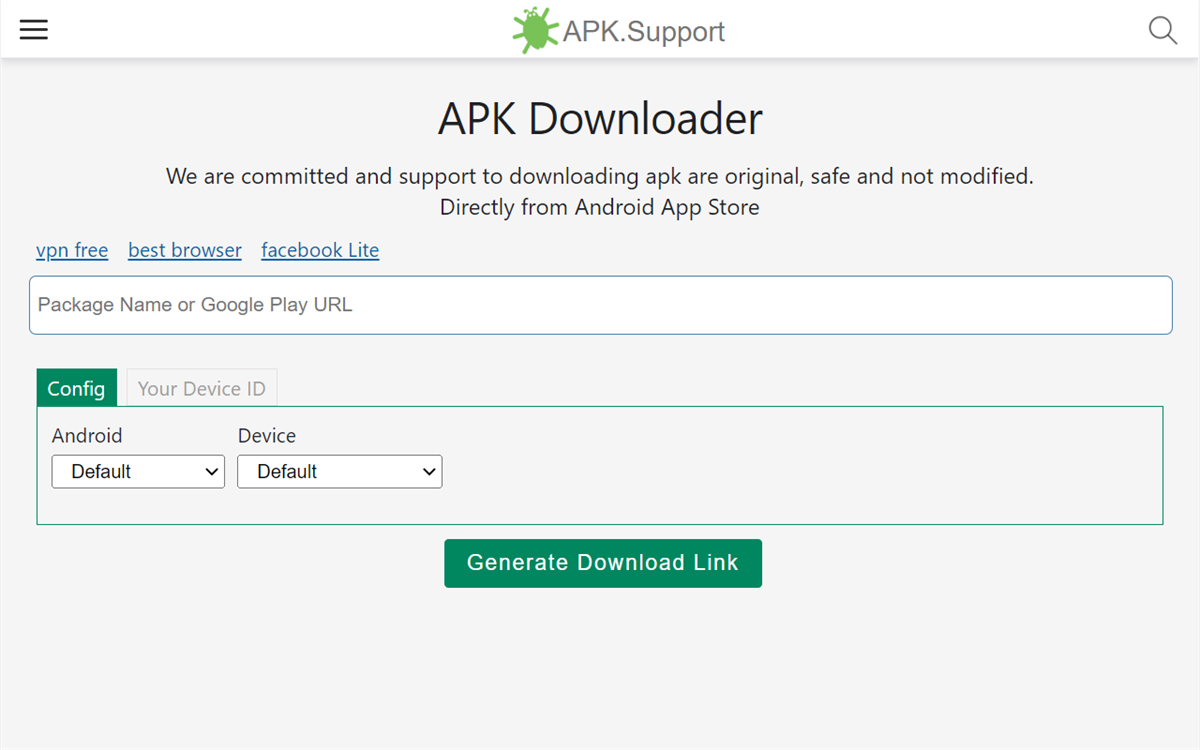The width and height of the screenshot is (1200, 750).
Task: Select the Config tab
Action: coord(76,388)
